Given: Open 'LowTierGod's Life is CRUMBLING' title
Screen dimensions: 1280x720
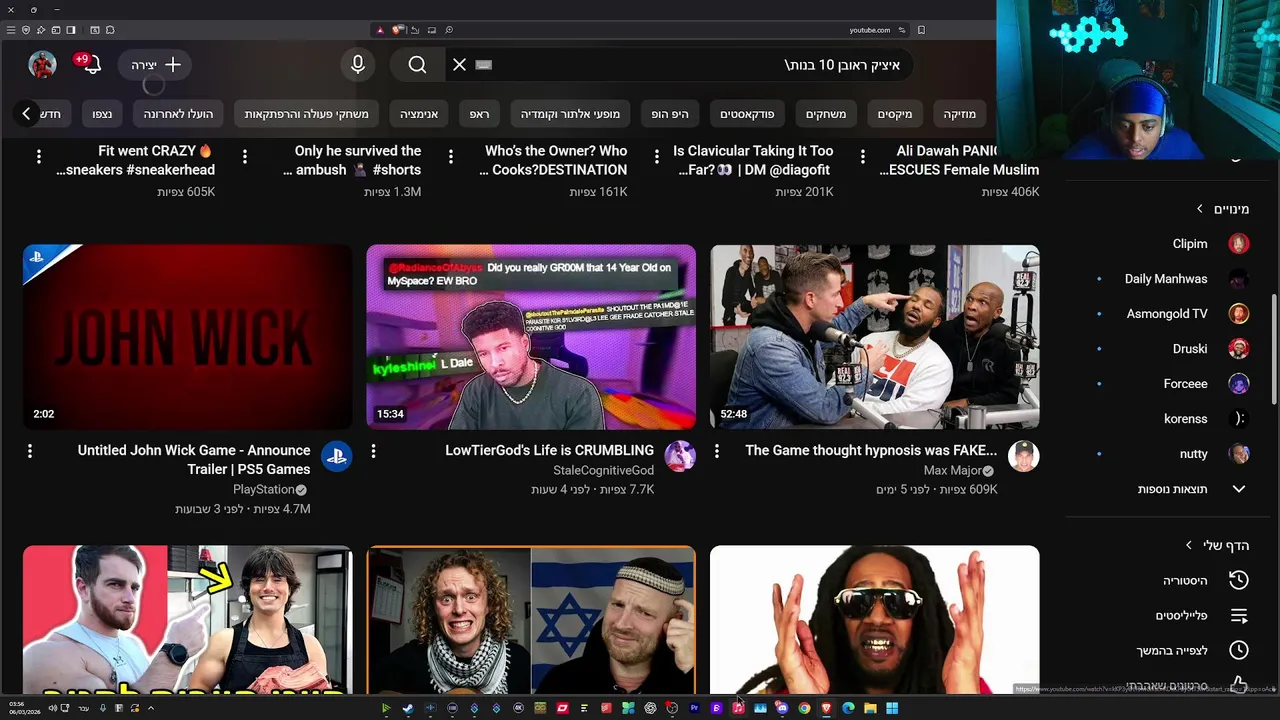Looking at the screenshot, I should tap(550, 451).
